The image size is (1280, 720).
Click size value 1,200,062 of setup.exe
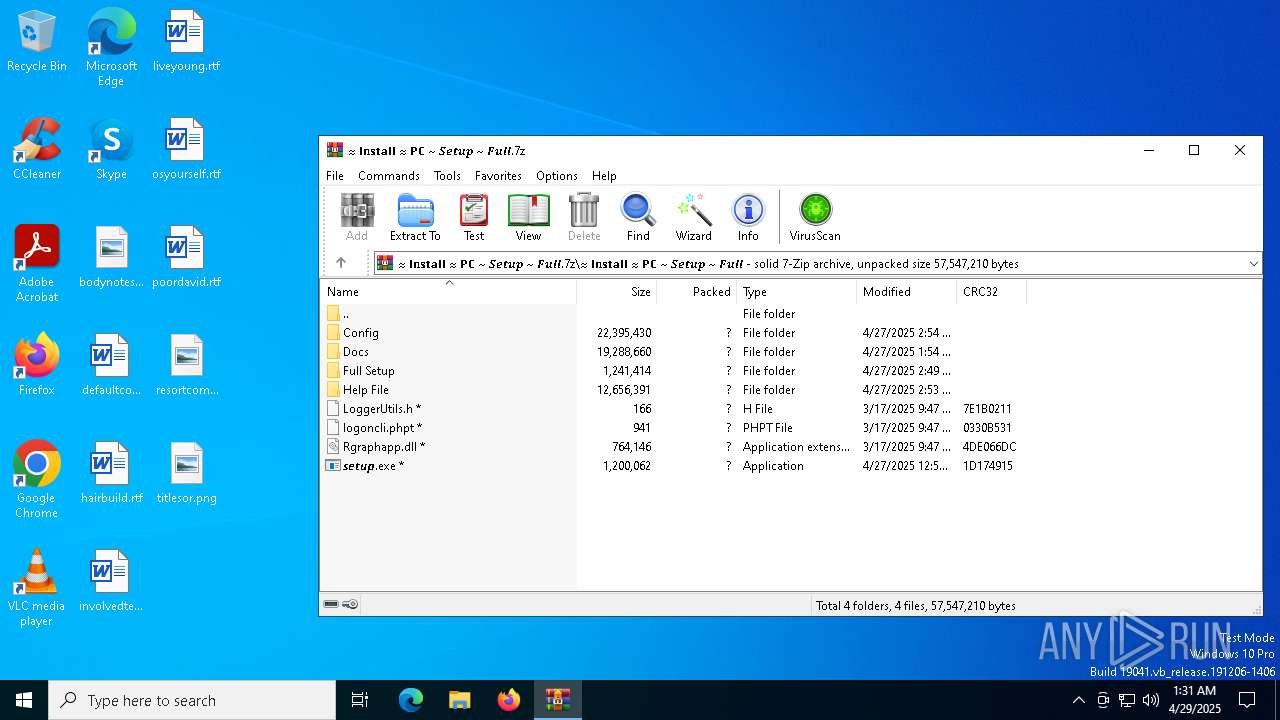coord(627,466)
